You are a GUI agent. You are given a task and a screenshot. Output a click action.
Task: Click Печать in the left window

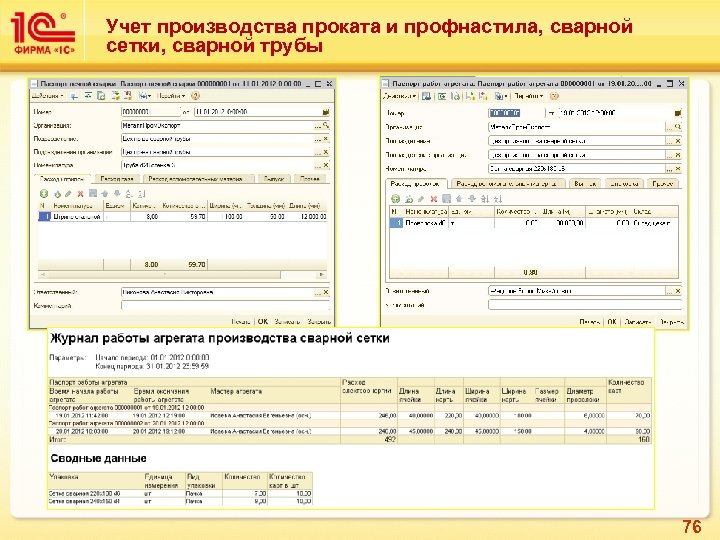(x=241, y=321)
